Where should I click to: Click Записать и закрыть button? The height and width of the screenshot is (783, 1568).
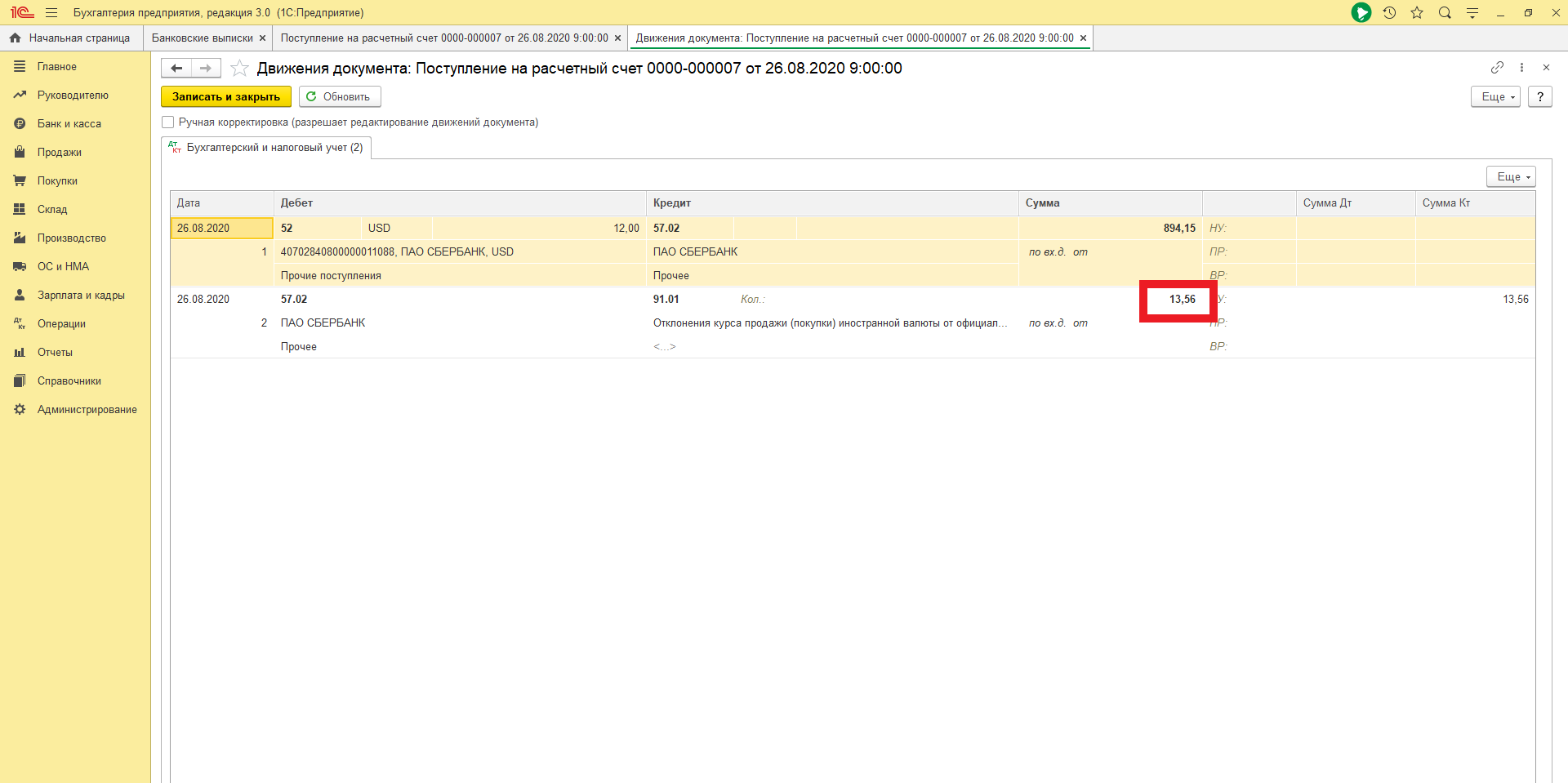(226, 96)
